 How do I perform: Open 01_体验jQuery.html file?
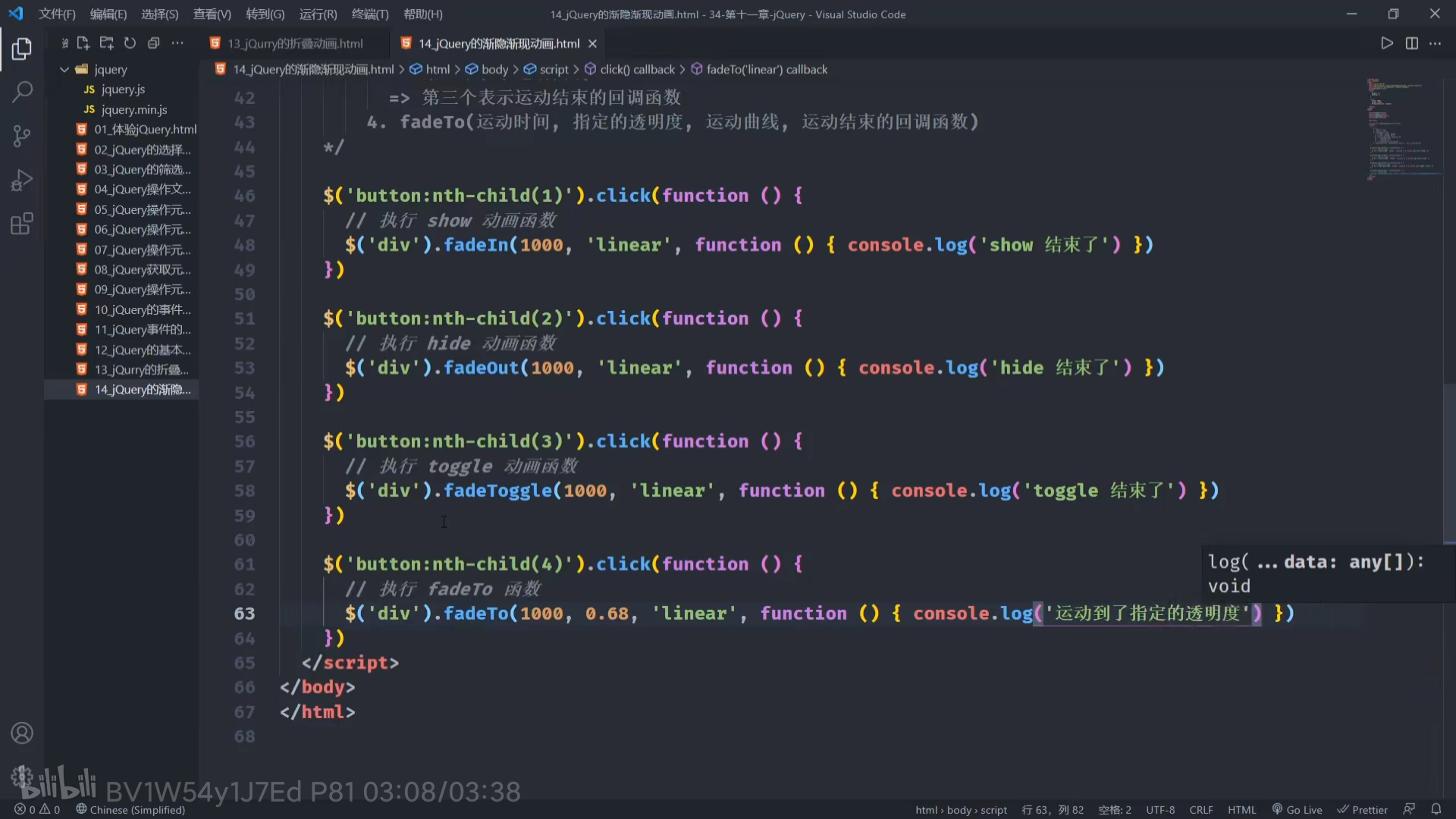145,129
